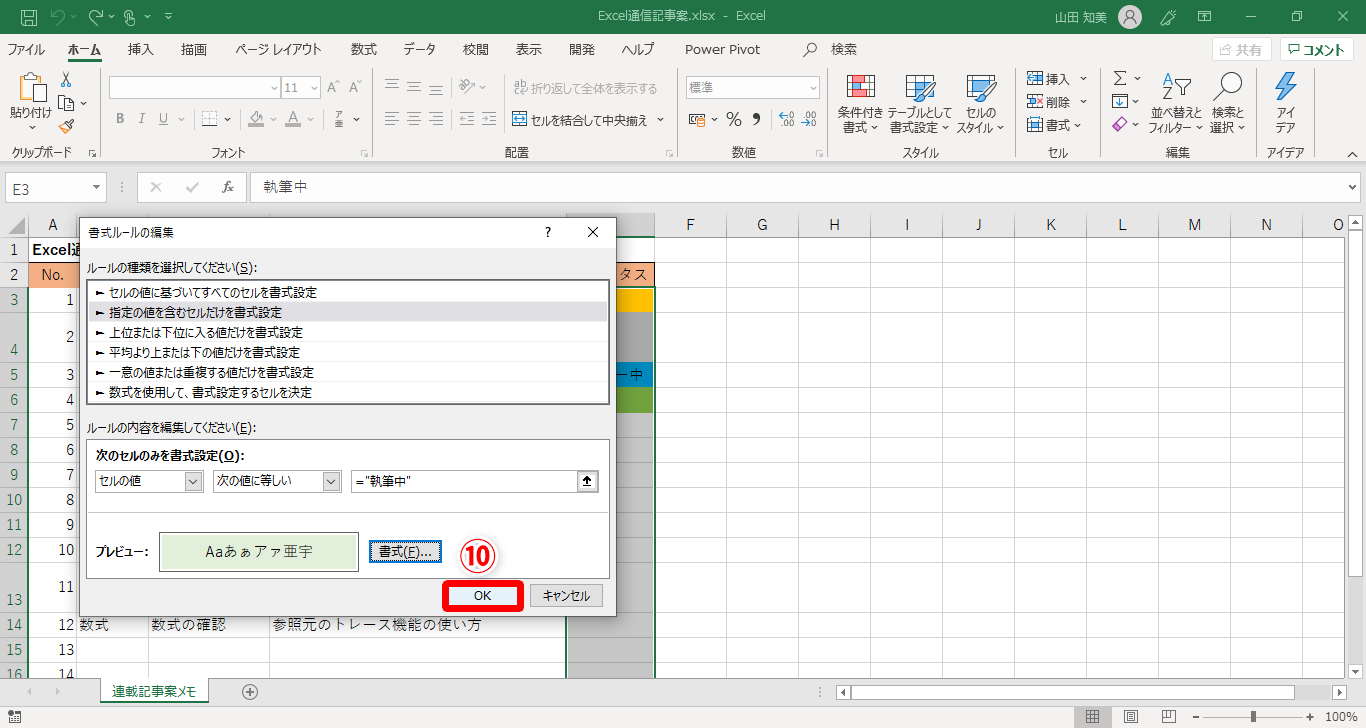This screenshot has height=728, width=1366.
Task: Click the formula field showing ＝"執筆中"
Action: click(x=464, y=482)
